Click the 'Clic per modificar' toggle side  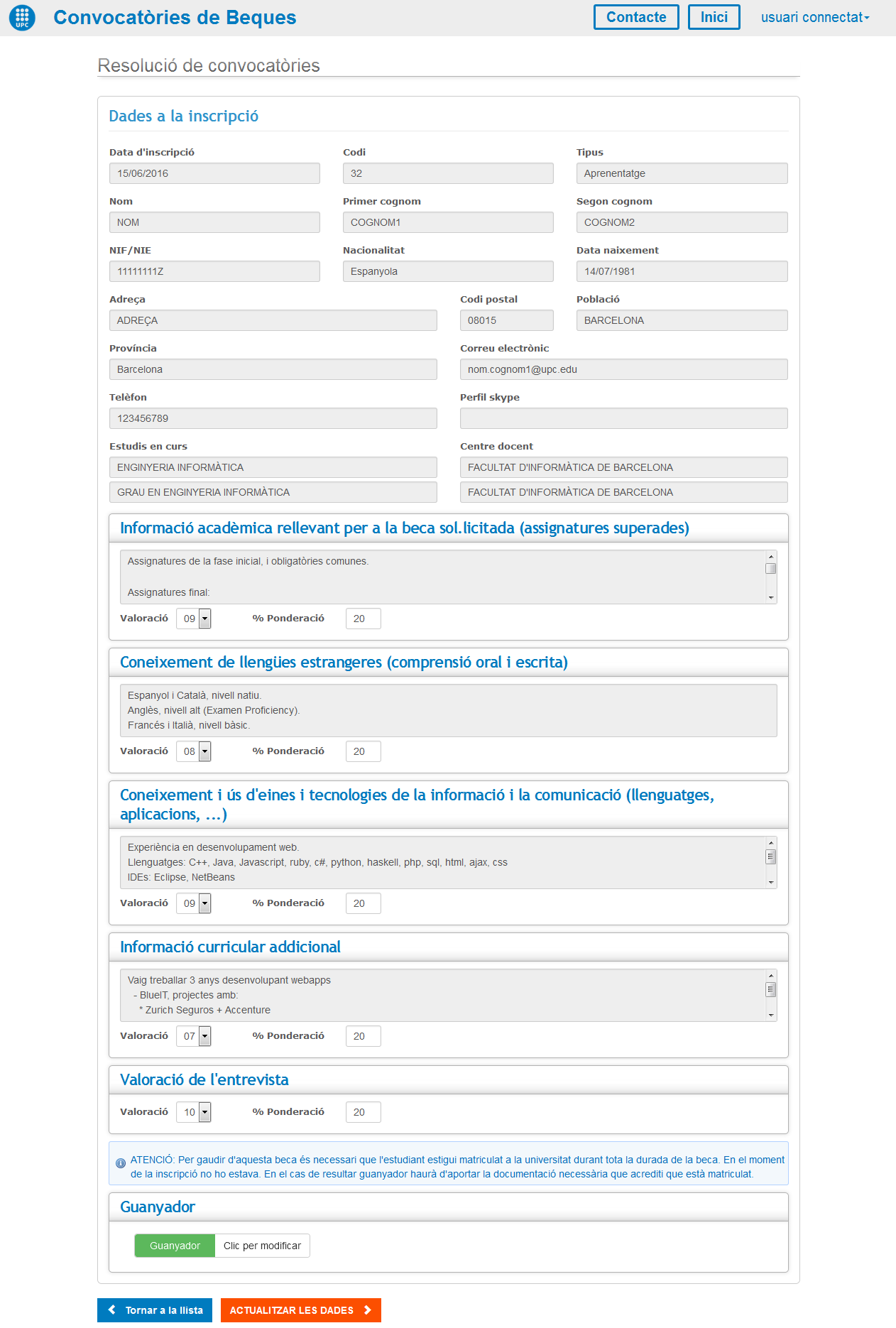pos(262,1246)
